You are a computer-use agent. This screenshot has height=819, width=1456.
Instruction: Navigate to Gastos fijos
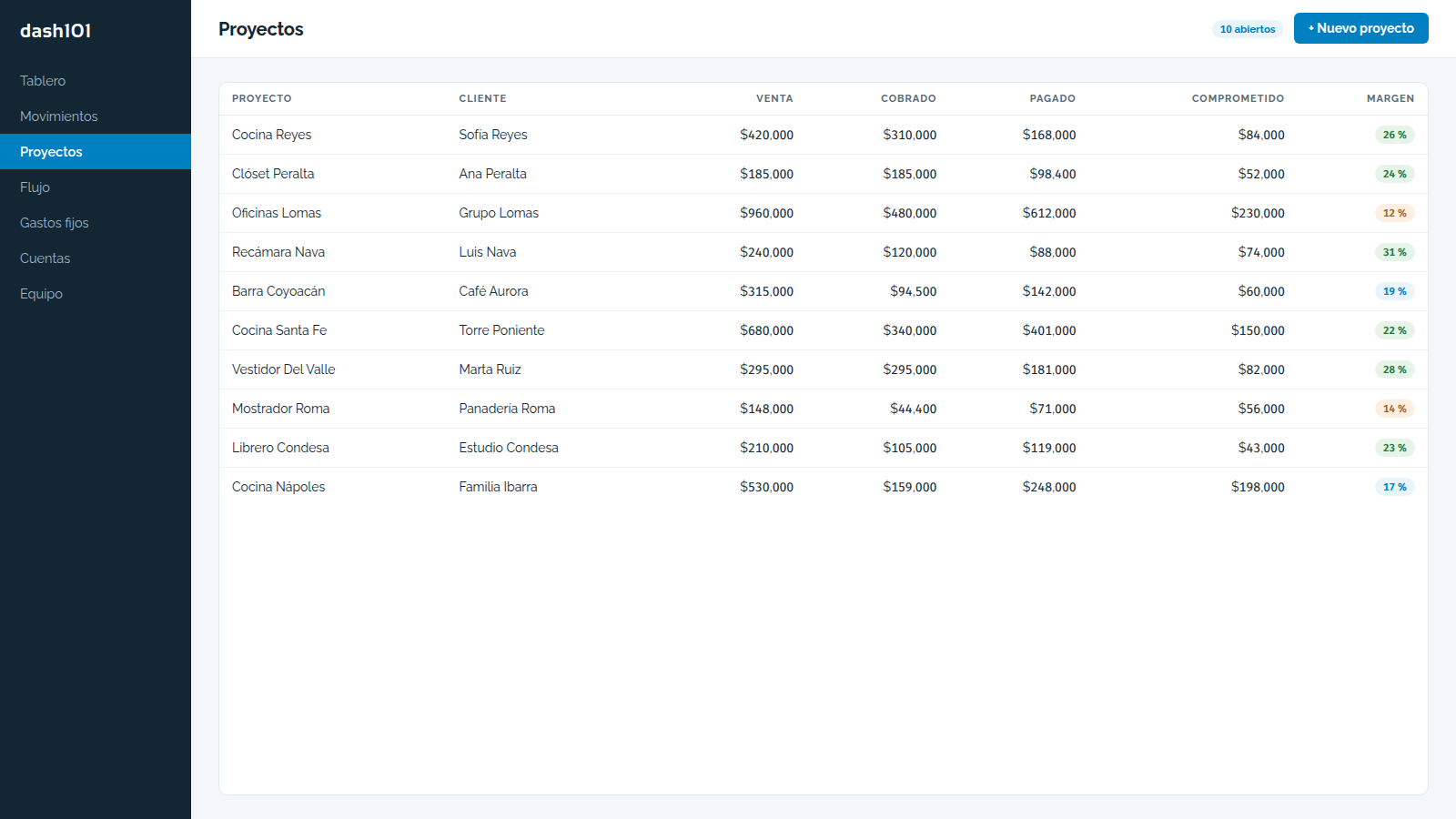tap(96, 223)
